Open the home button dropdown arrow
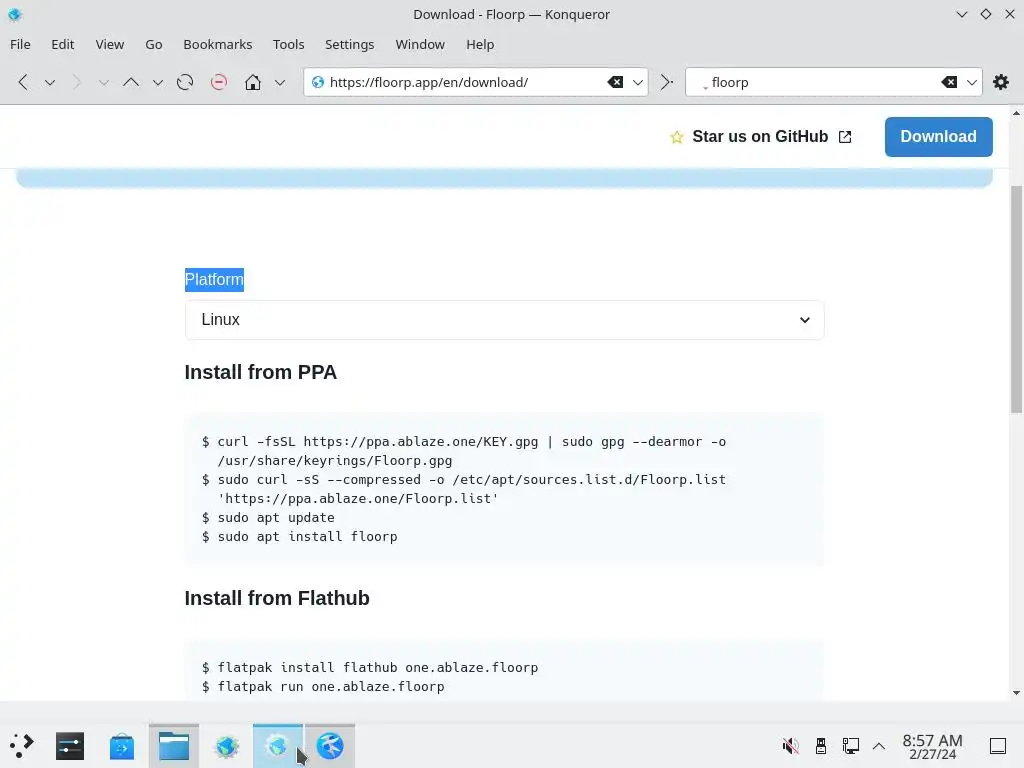Viewport: 1024px width, 768px height. 280,83
